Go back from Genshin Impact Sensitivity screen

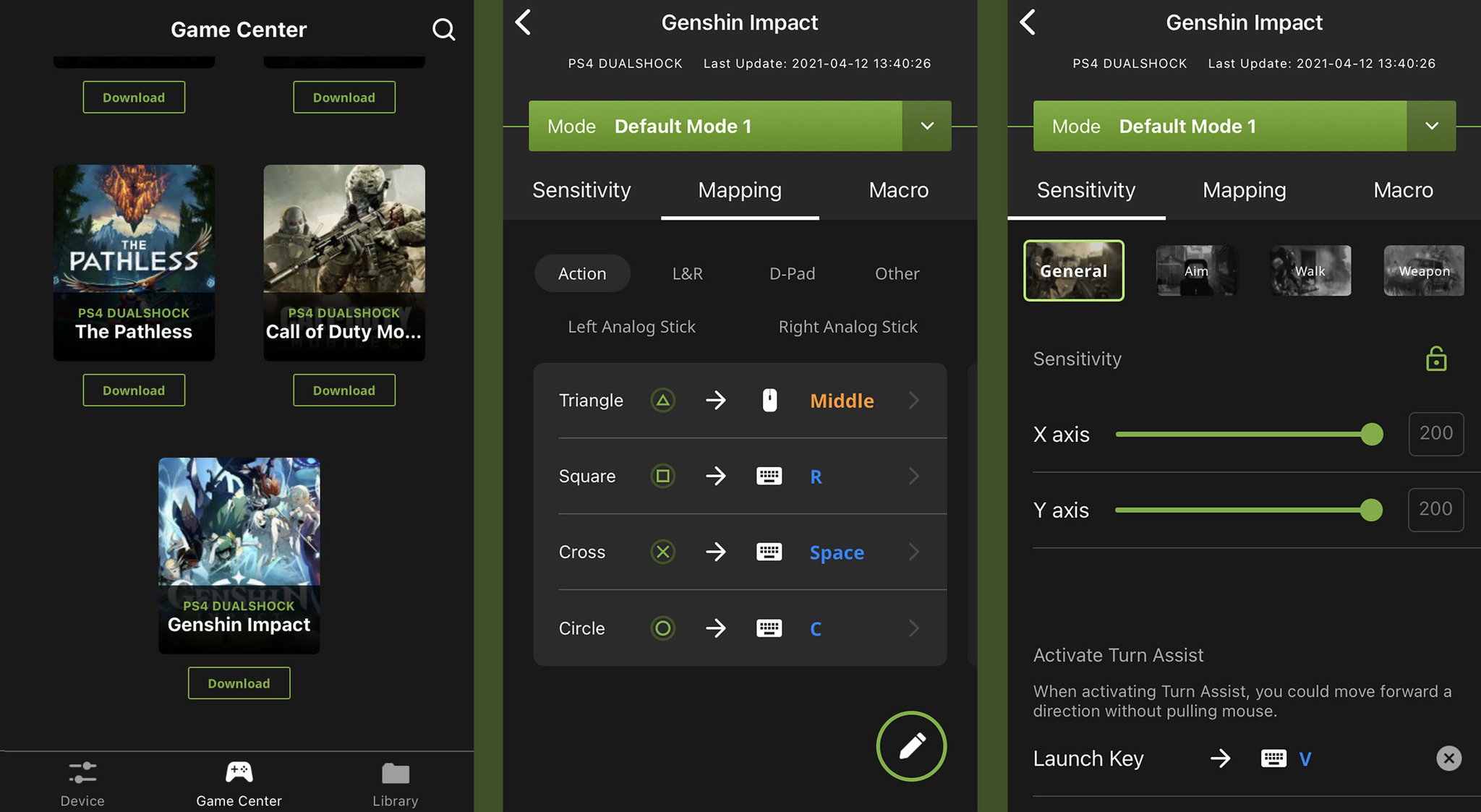[x=1028, y=22]
